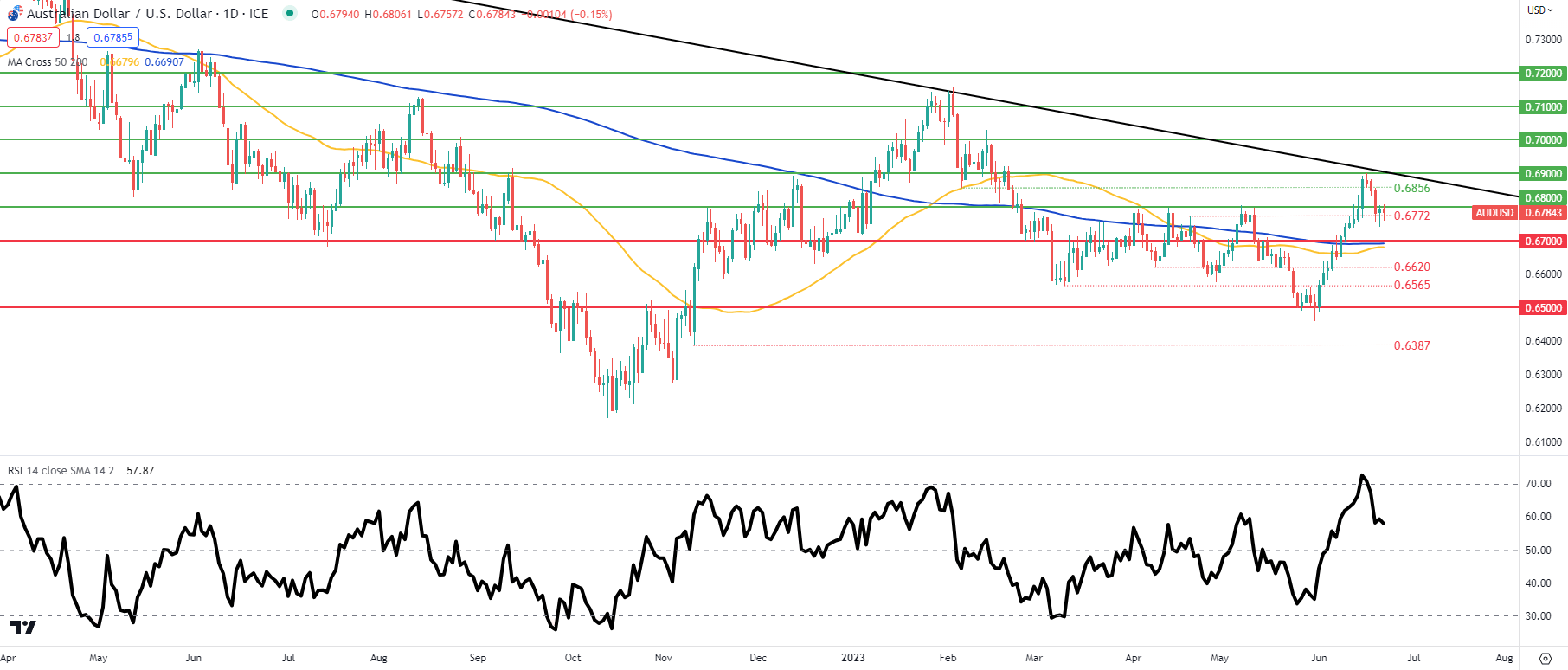
Task: Select the RSI 14 close SMA indicator legend
Action: coord(61,470)
